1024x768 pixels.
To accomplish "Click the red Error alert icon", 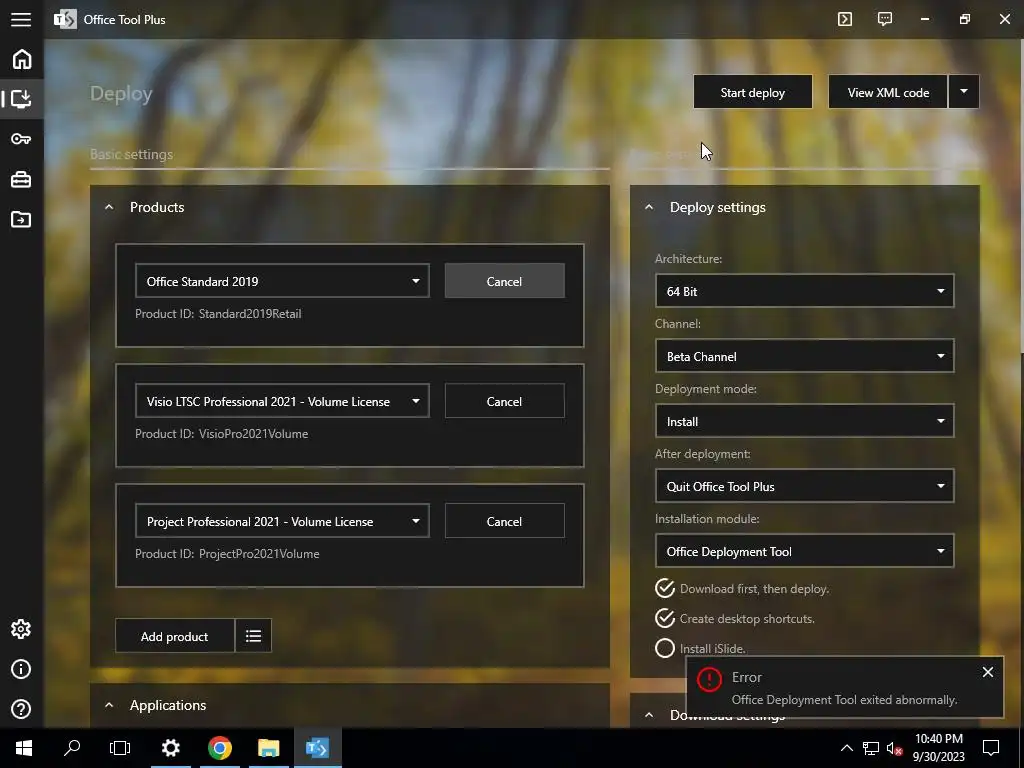I will [x=709, y=679].
